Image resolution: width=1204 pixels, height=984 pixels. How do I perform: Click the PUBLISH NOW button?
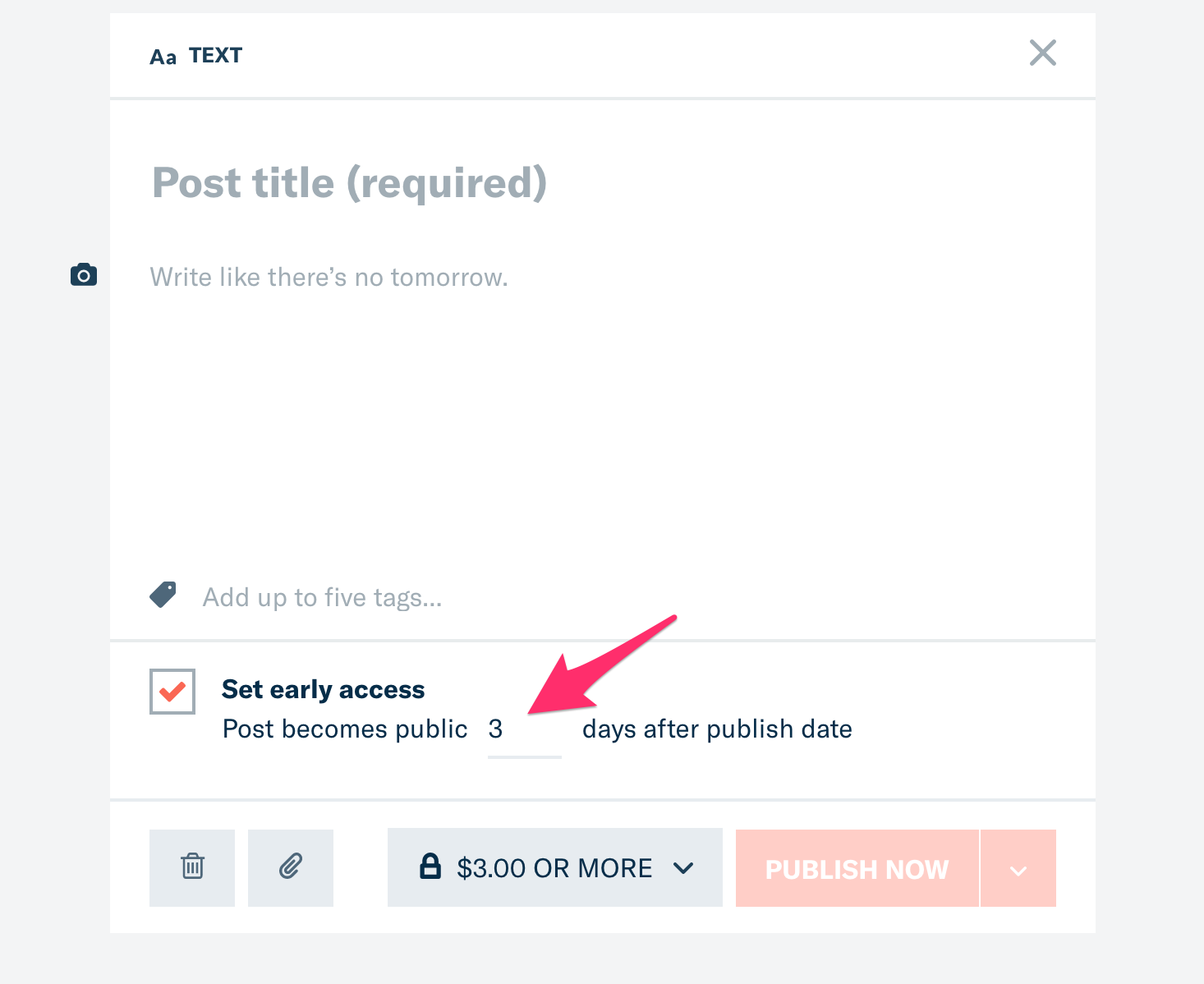tap(857, 868)
